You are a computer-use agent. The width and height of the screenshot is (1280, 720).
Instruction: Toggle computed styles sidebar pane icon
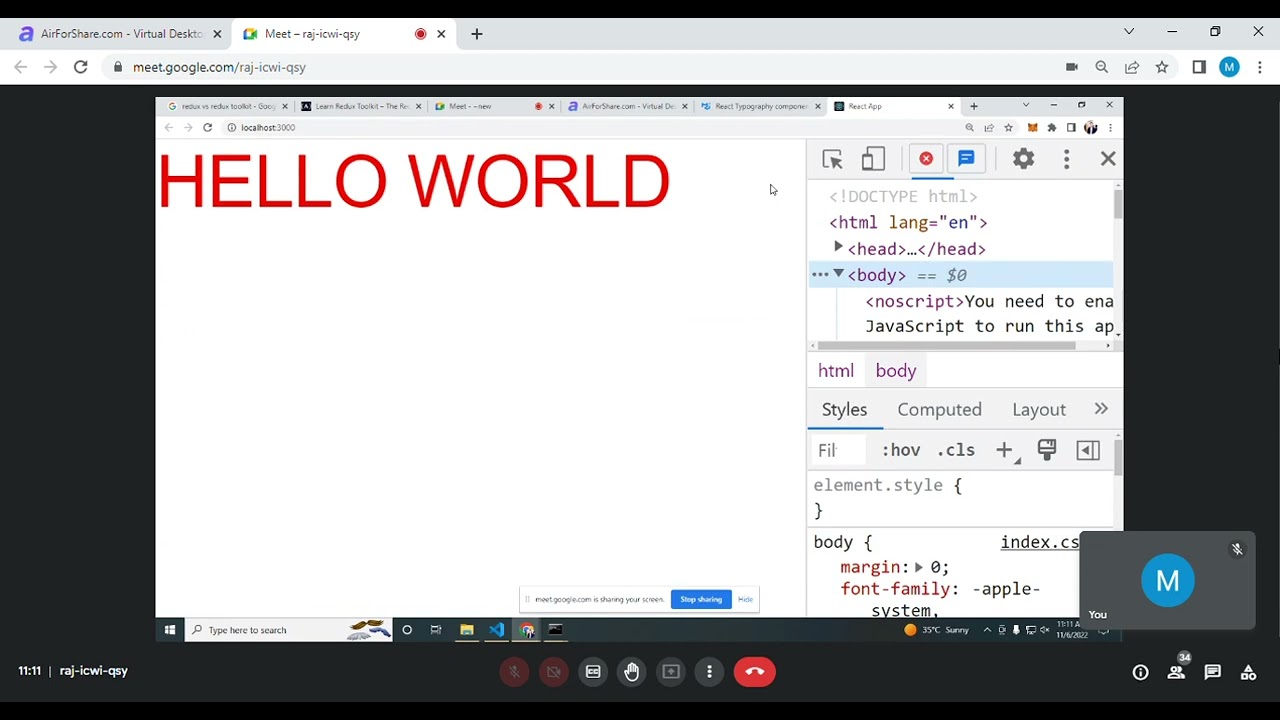[1088, 451]
